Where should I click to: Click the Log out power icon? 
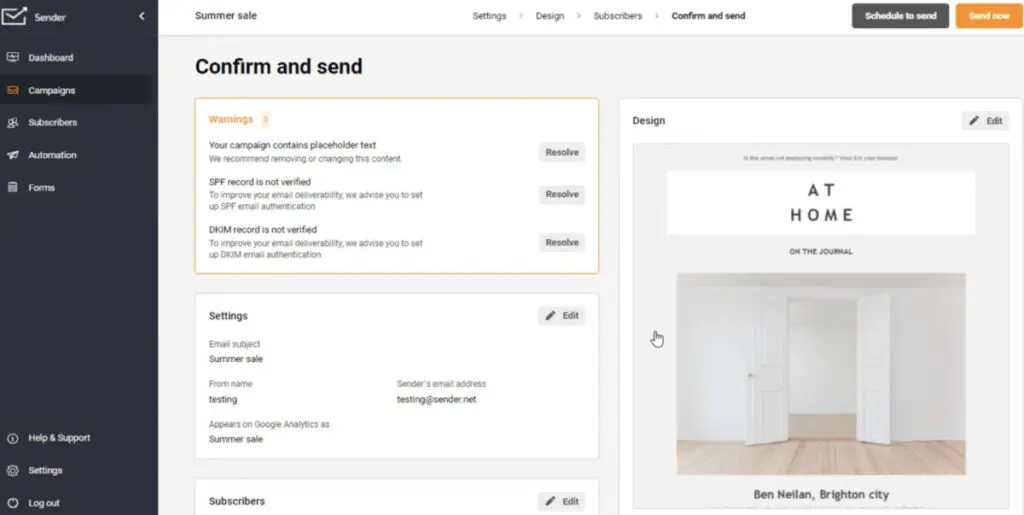tap(12, 503)
